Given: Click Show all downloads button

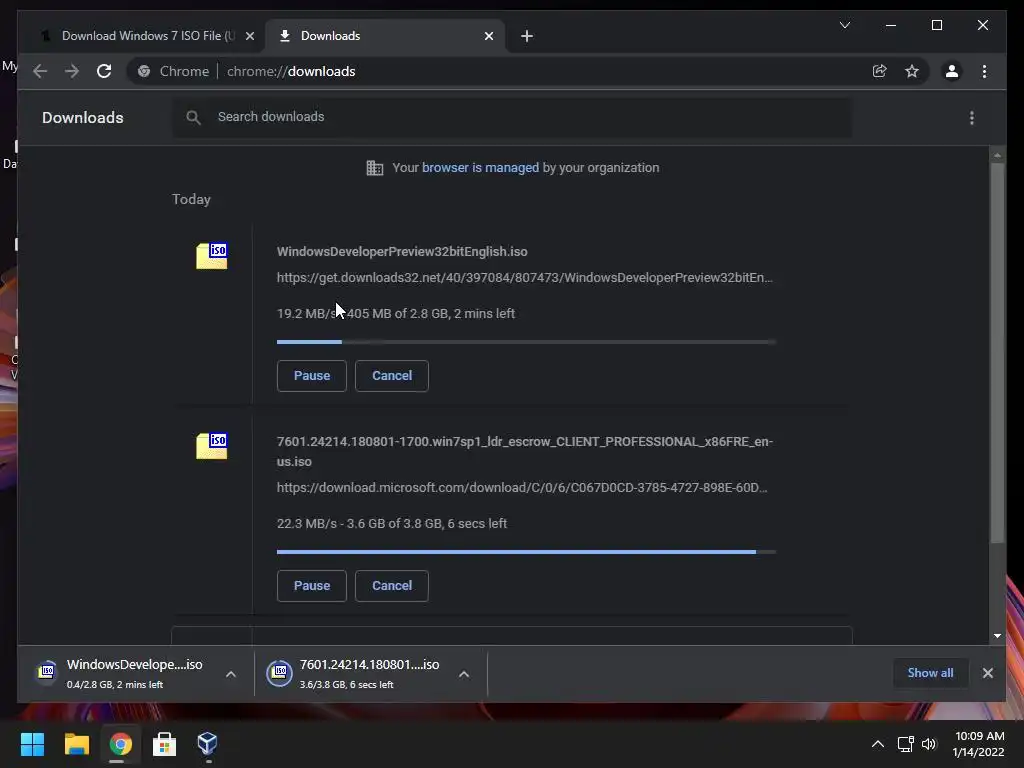Looking at the screenshot, I should point(930,673).
